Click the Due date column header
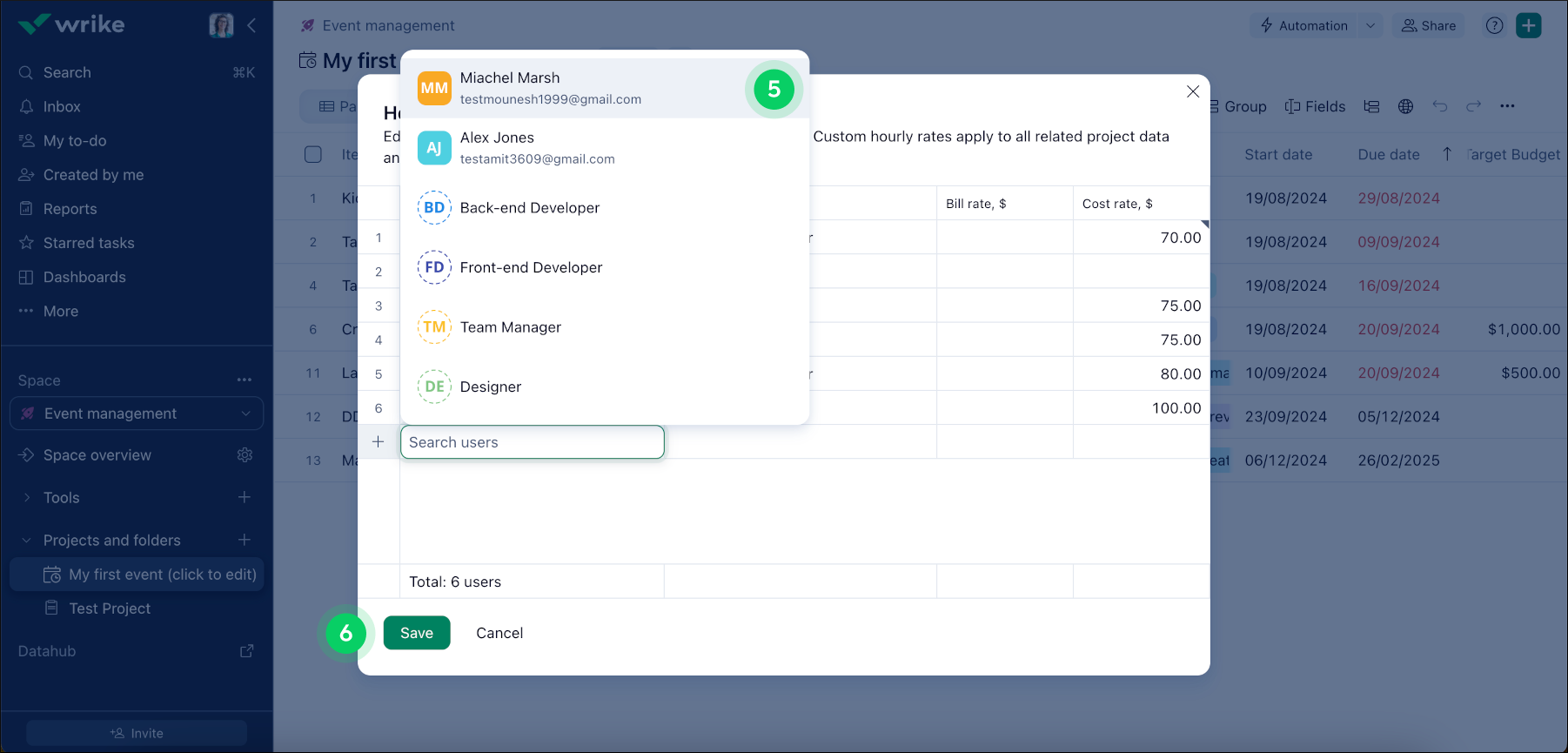 1389,154
